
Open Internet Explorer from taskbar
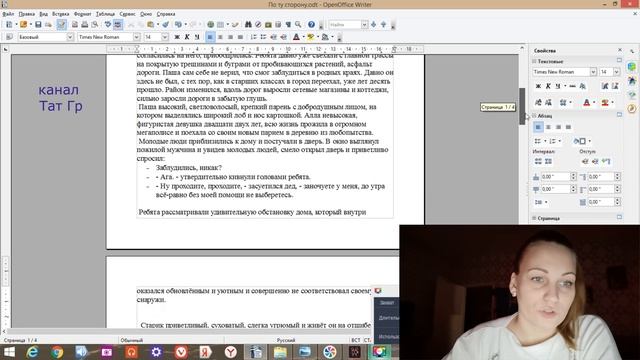(x=32, y=352)
